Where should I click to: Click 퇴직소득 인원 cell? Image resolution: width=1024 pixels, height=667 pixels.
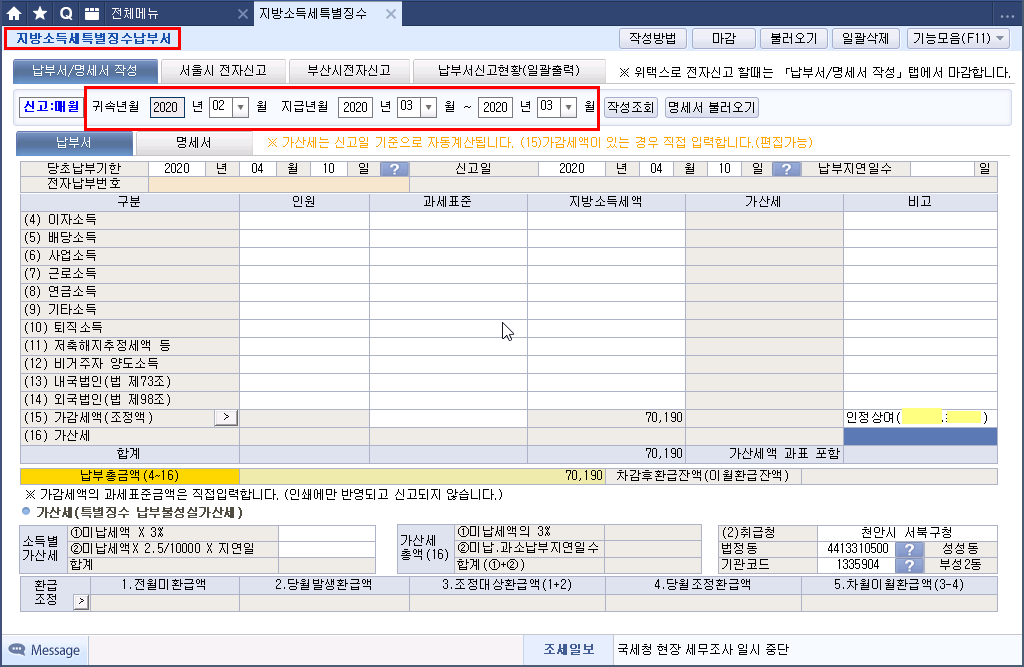point(304,328)
